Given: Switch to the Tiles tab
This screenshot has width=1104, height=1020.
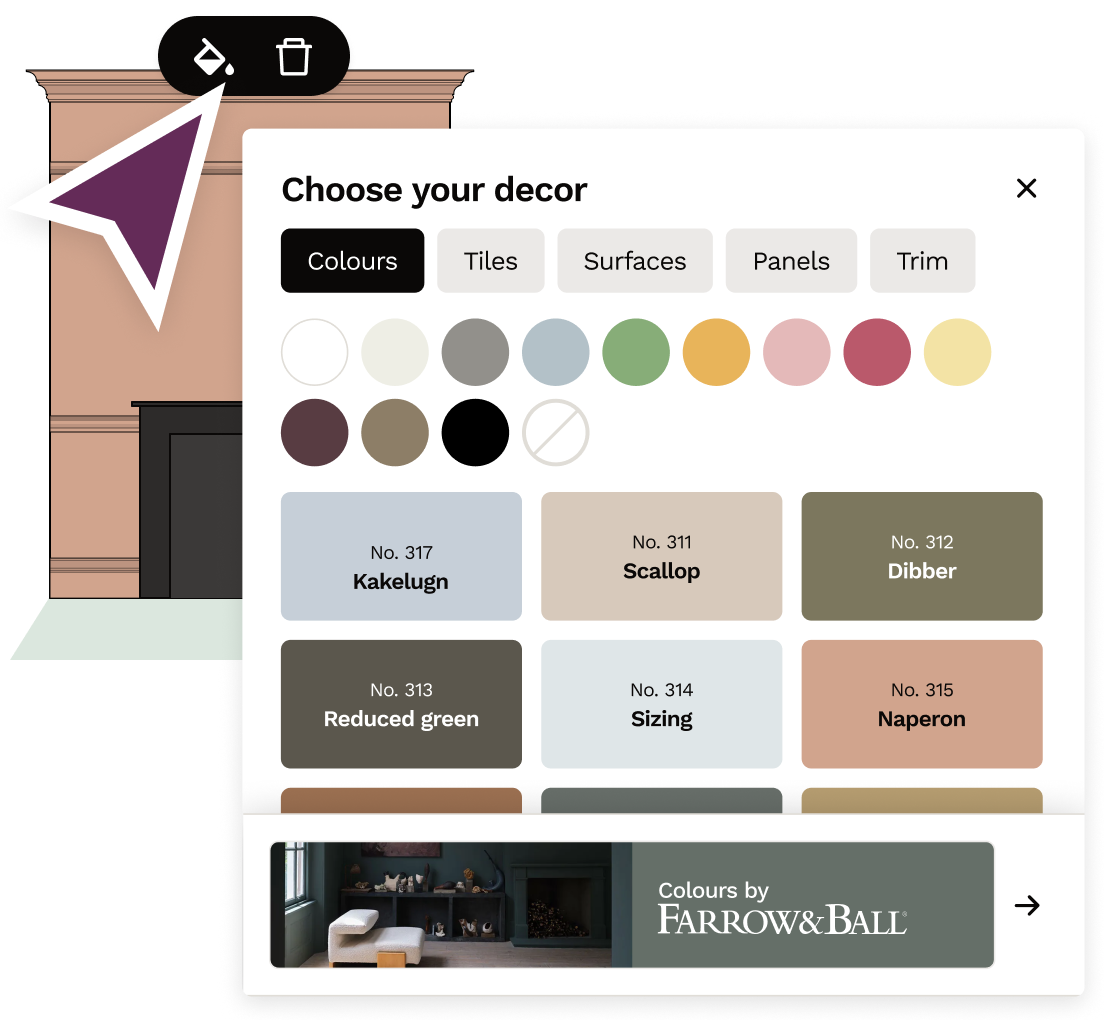Looking at the screenshot, I should 490,260.
